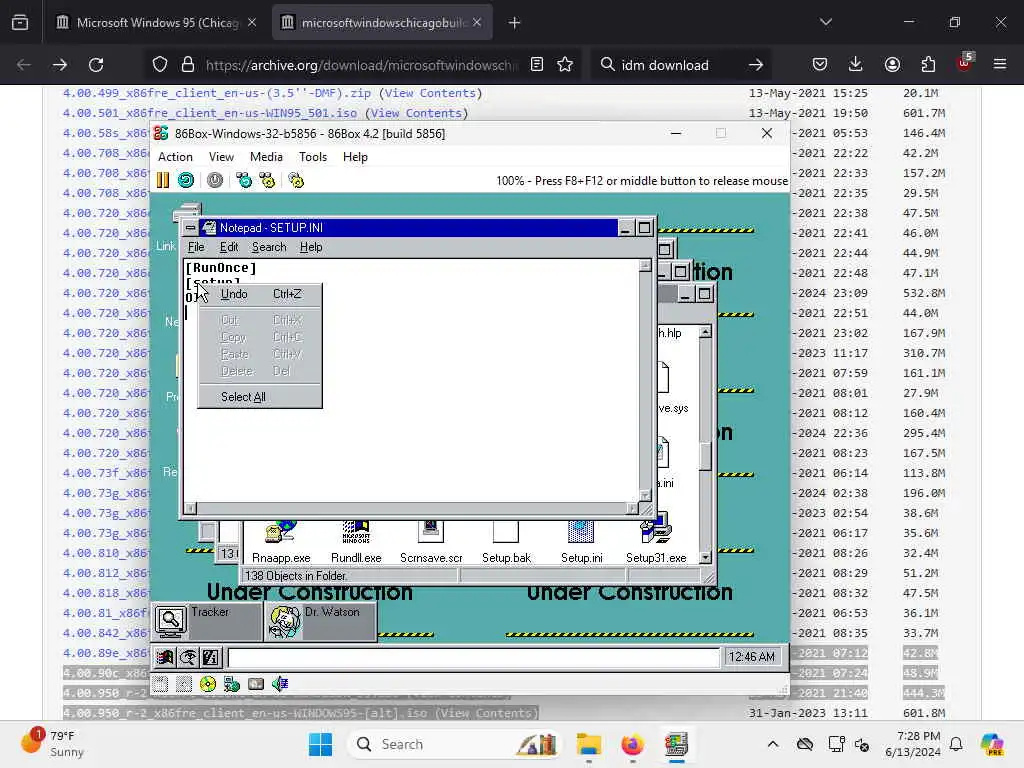The width and height of the screenshot is (1024, 768).
Task: Go forward in Firefox history
Action: coord(59,65)
